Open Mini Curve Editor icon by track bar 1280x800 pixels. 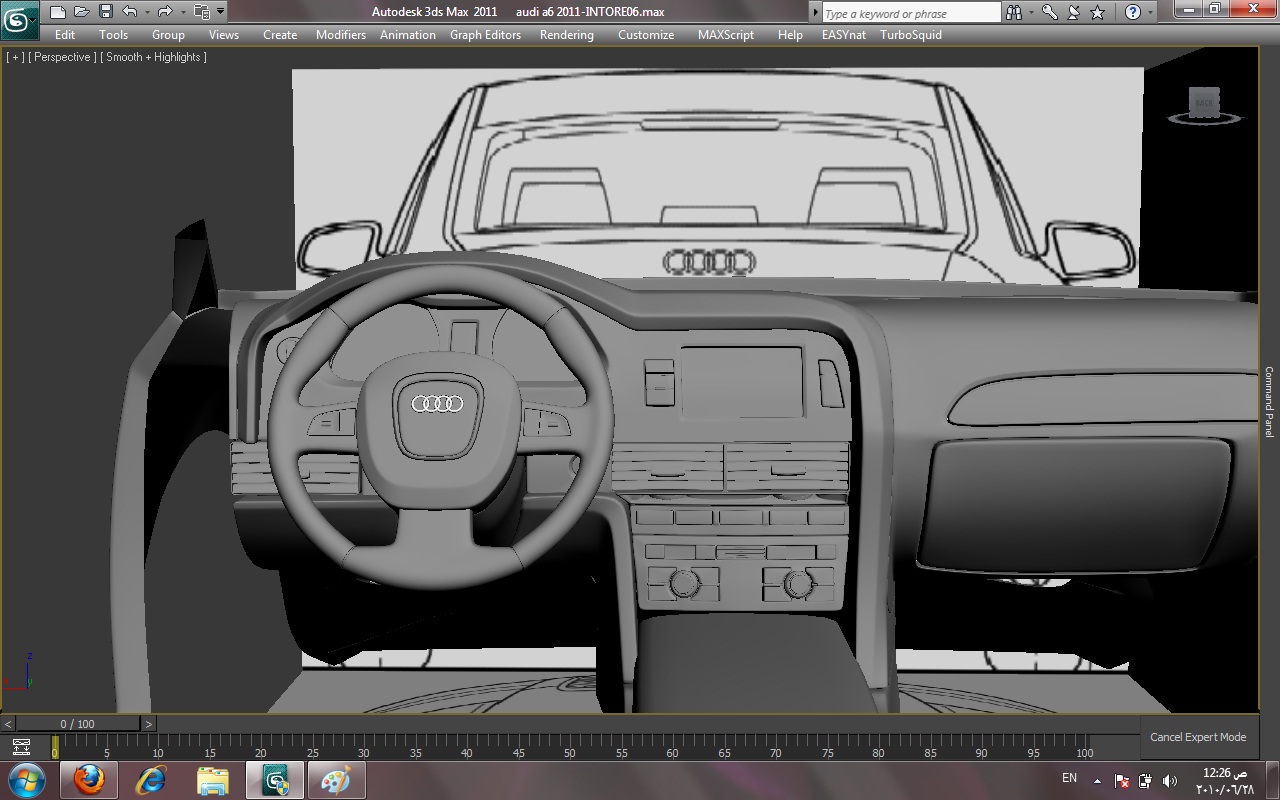(21, 746)
